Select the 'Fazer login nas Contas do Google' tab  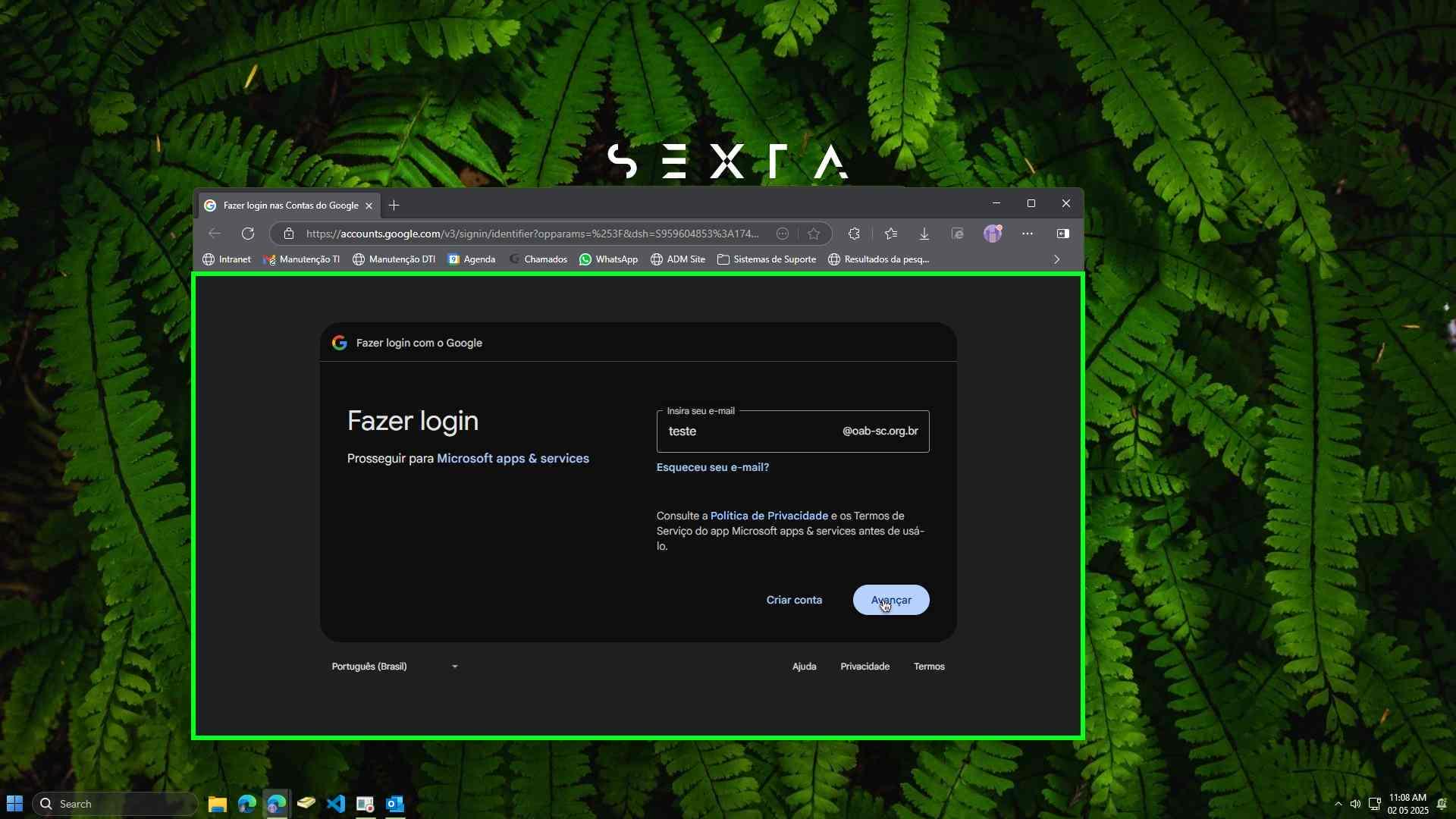pyautogui.click(x=289, y=206)
